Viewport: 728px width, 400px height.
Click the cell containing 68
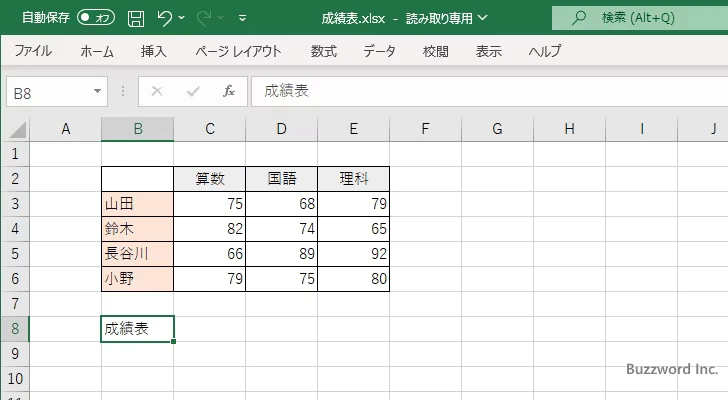[x=282, y=204]
